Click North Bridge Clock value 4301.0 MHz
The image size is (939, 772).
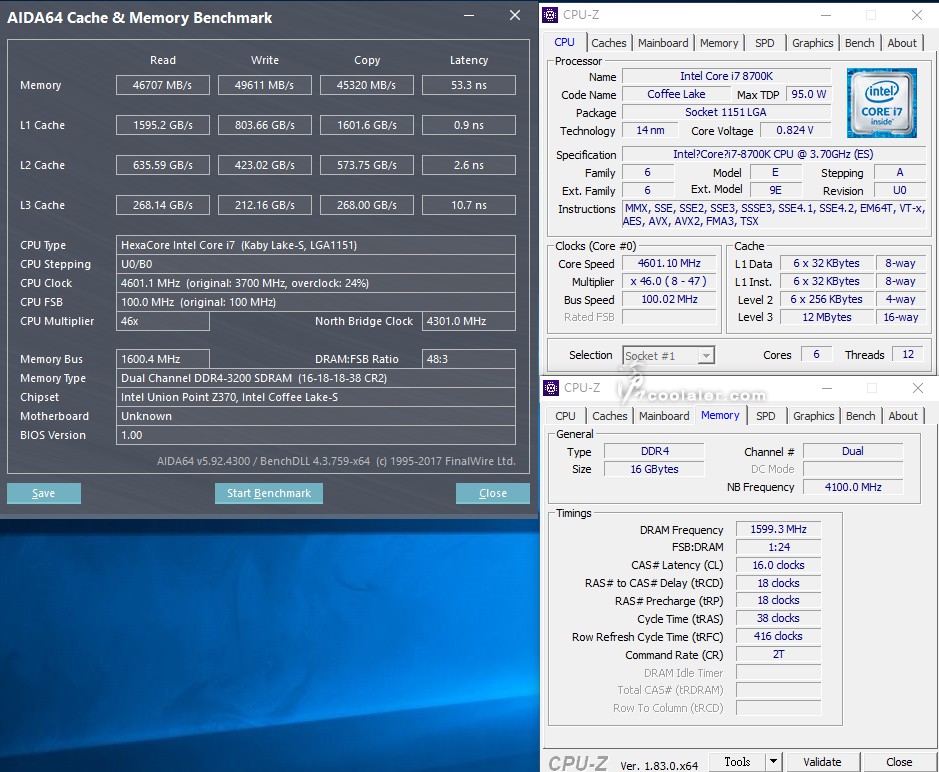coord(469,321)
